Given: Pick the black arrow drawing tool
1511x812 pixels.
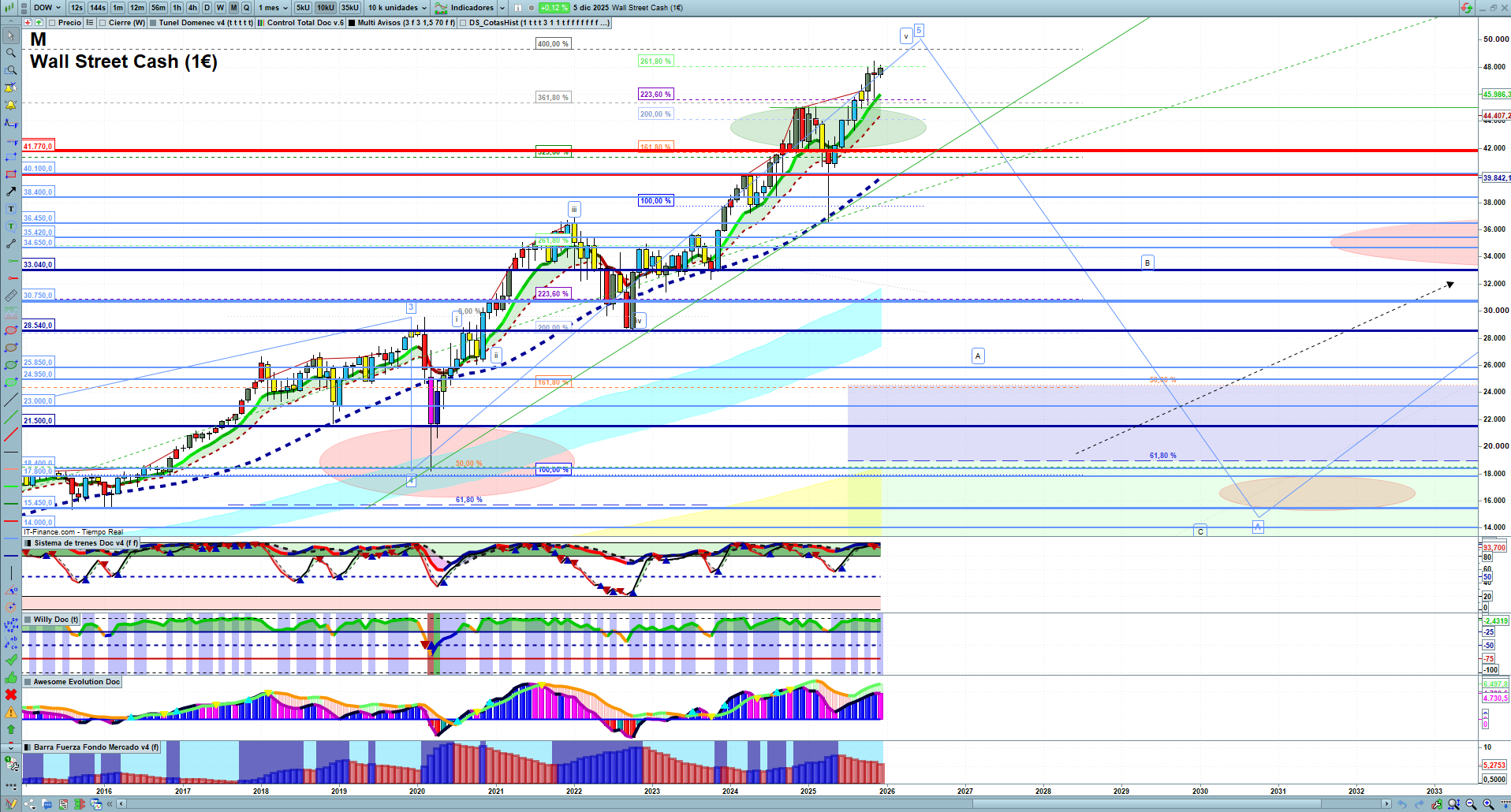Looking at the screenshot, I should point(11,192).
